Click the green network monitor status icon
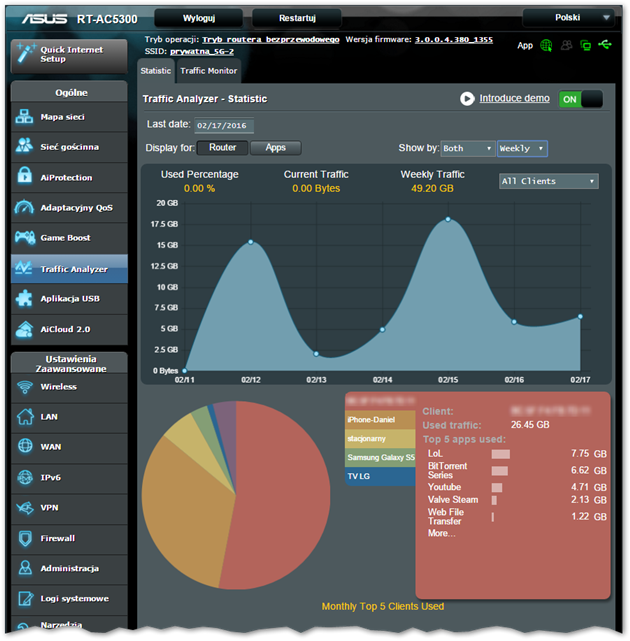This screenshot has height=641, width=630. (x=586, y=45)
